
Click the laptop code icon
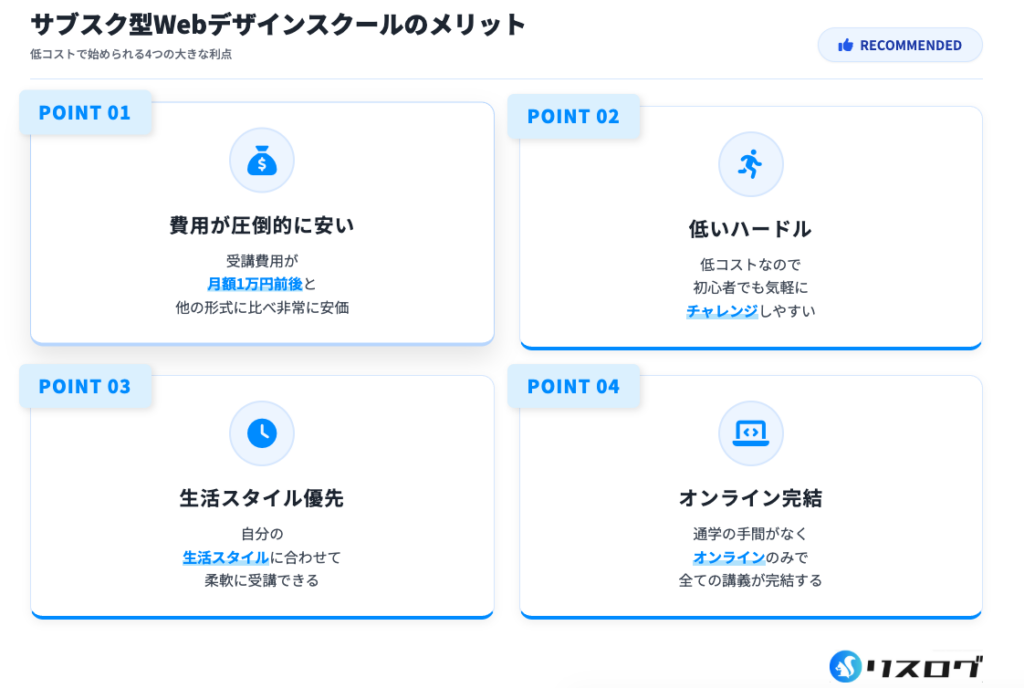pos(750,432)
